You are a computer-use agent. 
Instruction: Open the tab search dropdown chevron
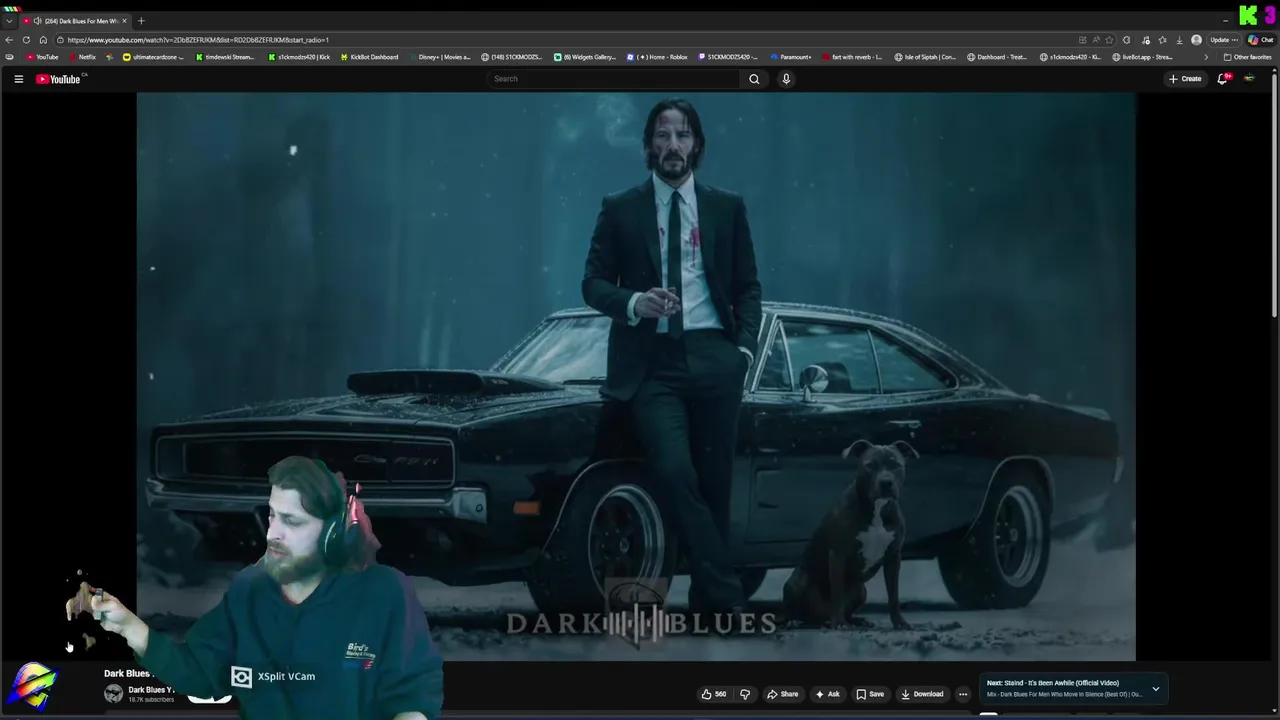point(9,21)
